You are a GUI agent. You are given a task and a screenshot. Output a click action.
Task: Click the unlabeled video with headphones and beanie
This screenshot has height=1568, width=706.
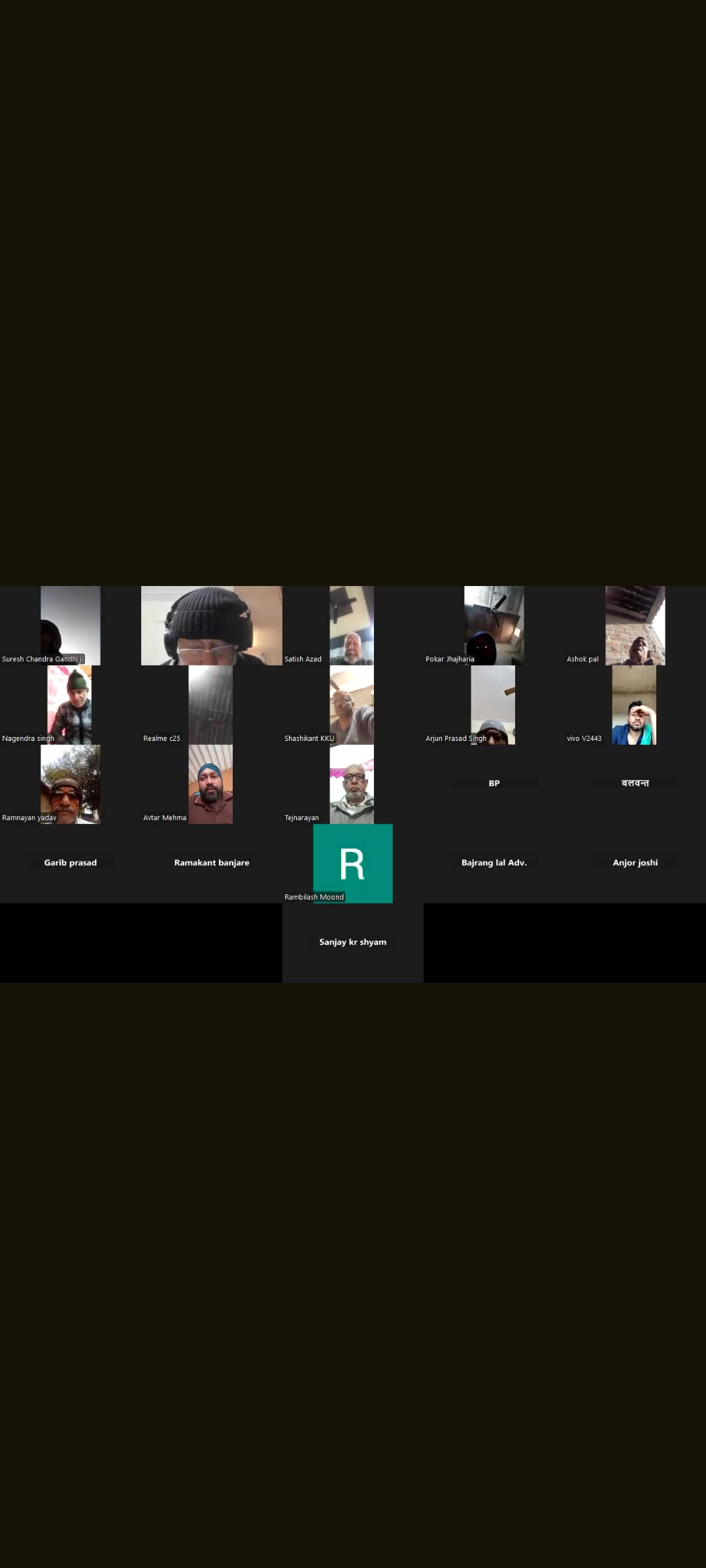click(211, 625)
